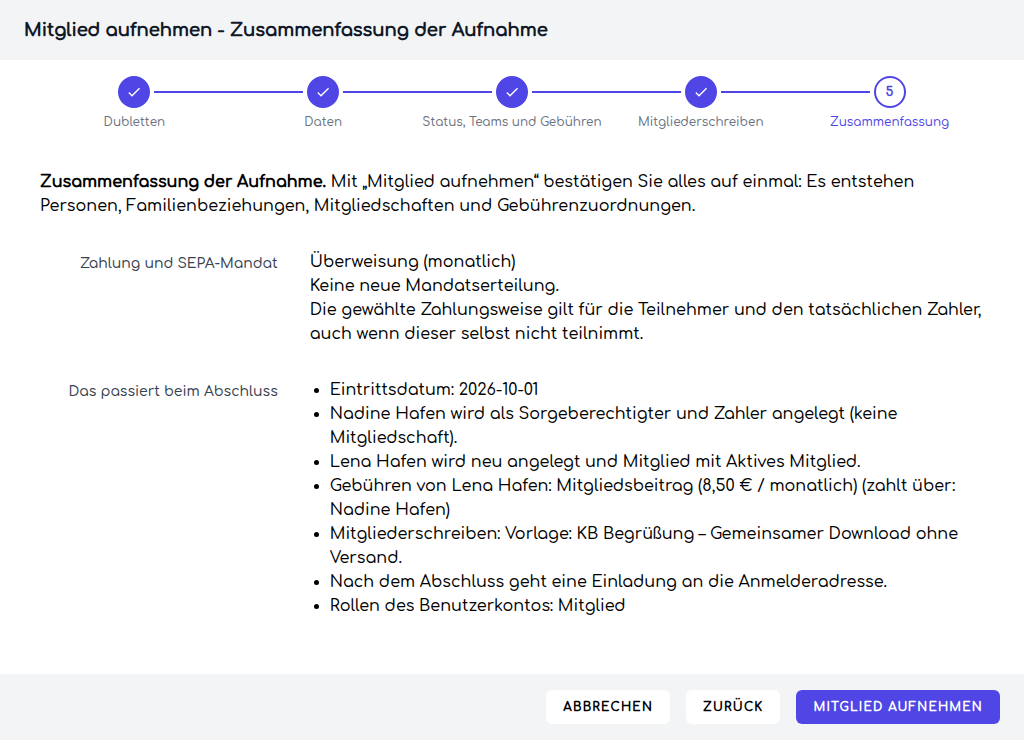The image size is (1024, 740).
Task: Click the step 5 Zusammenfassung circle
Action: point(889,92)
